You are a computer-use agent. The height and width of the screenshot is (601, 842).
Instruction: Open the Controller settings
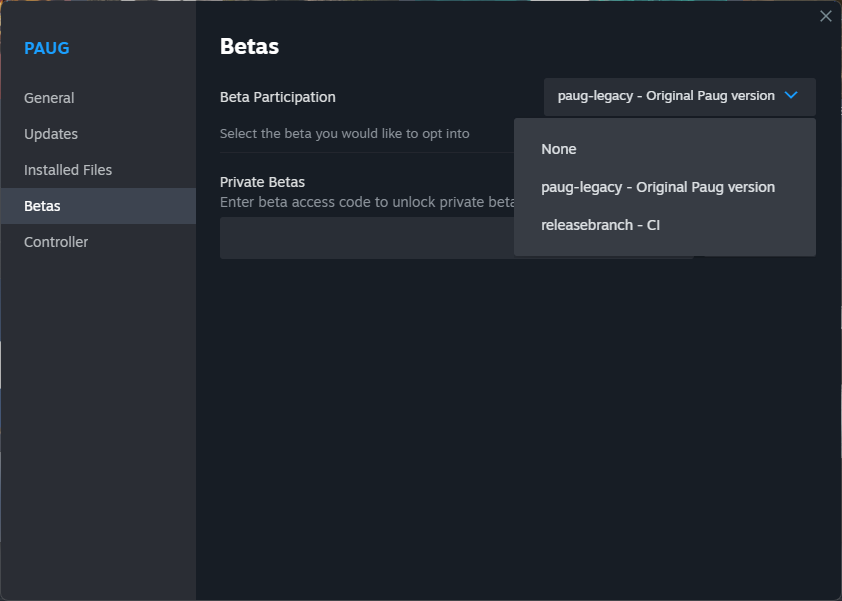56,242
